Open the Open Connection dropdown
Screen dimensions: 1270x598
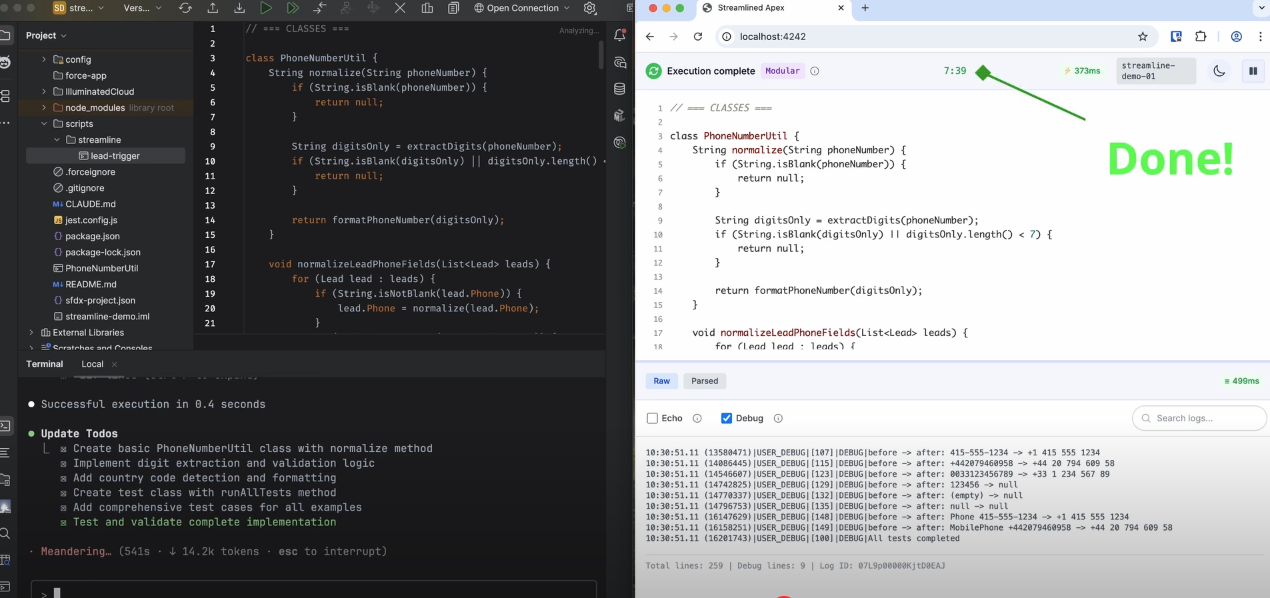pyautogui.click(x=521, y=8)
